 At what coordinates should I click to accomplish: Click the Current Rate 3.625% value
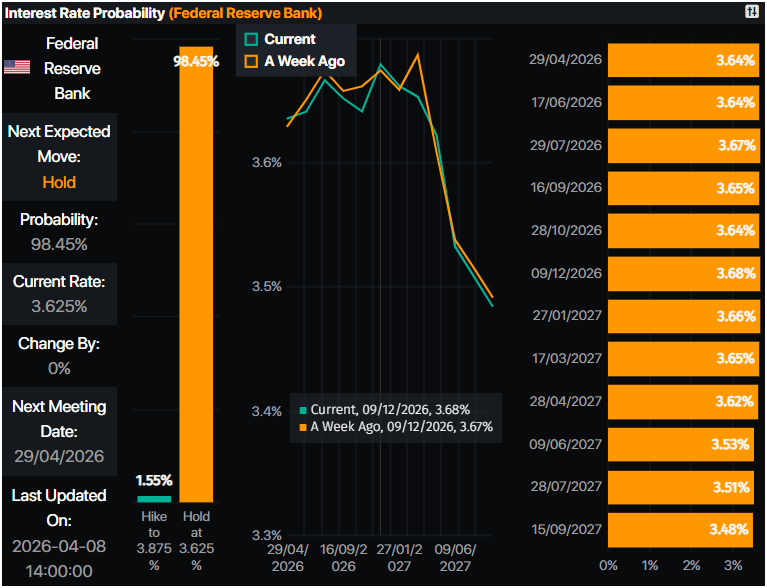(59, 306)
